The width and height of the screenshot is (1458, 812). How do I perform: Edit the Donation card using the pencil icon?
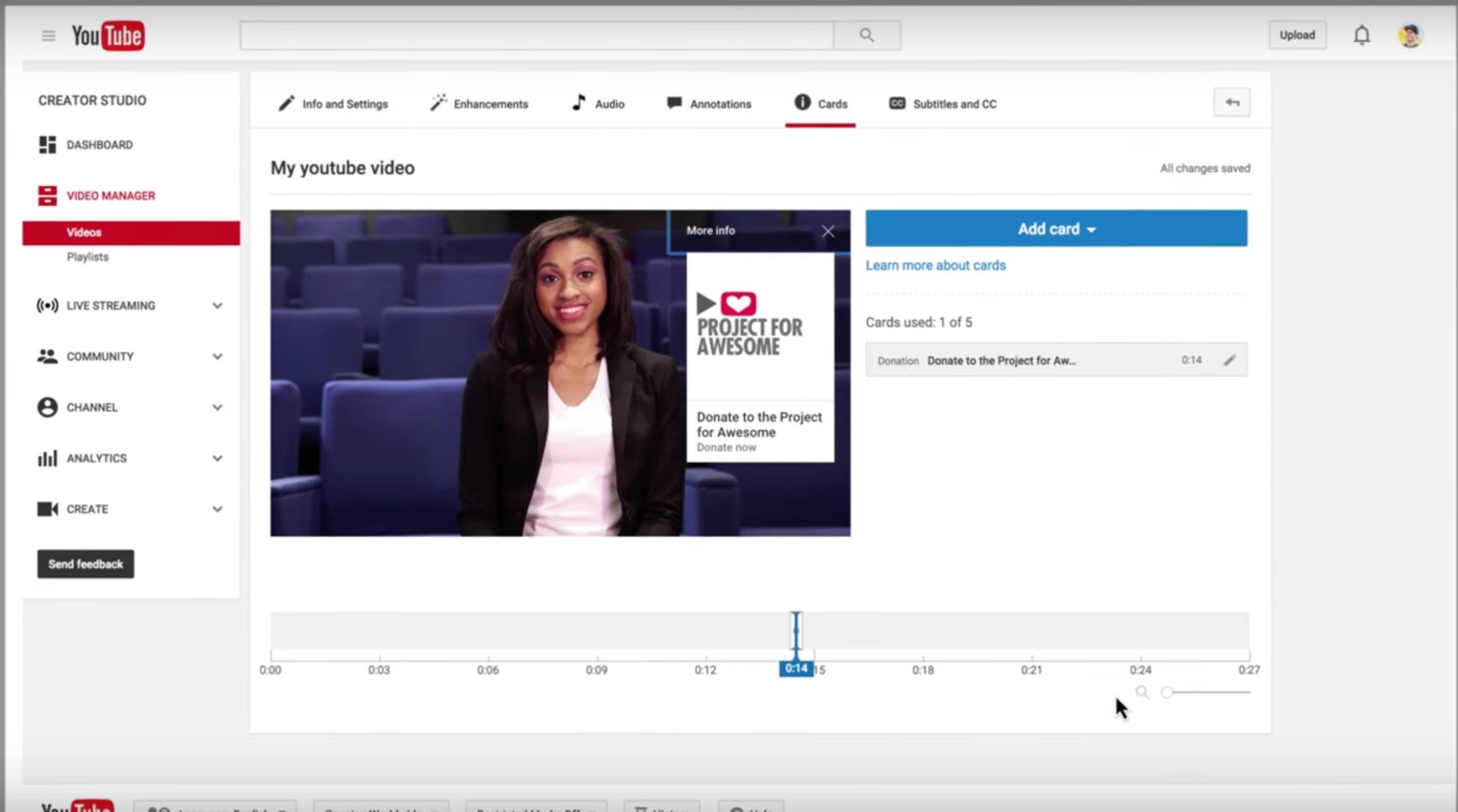click(1230, 360)
